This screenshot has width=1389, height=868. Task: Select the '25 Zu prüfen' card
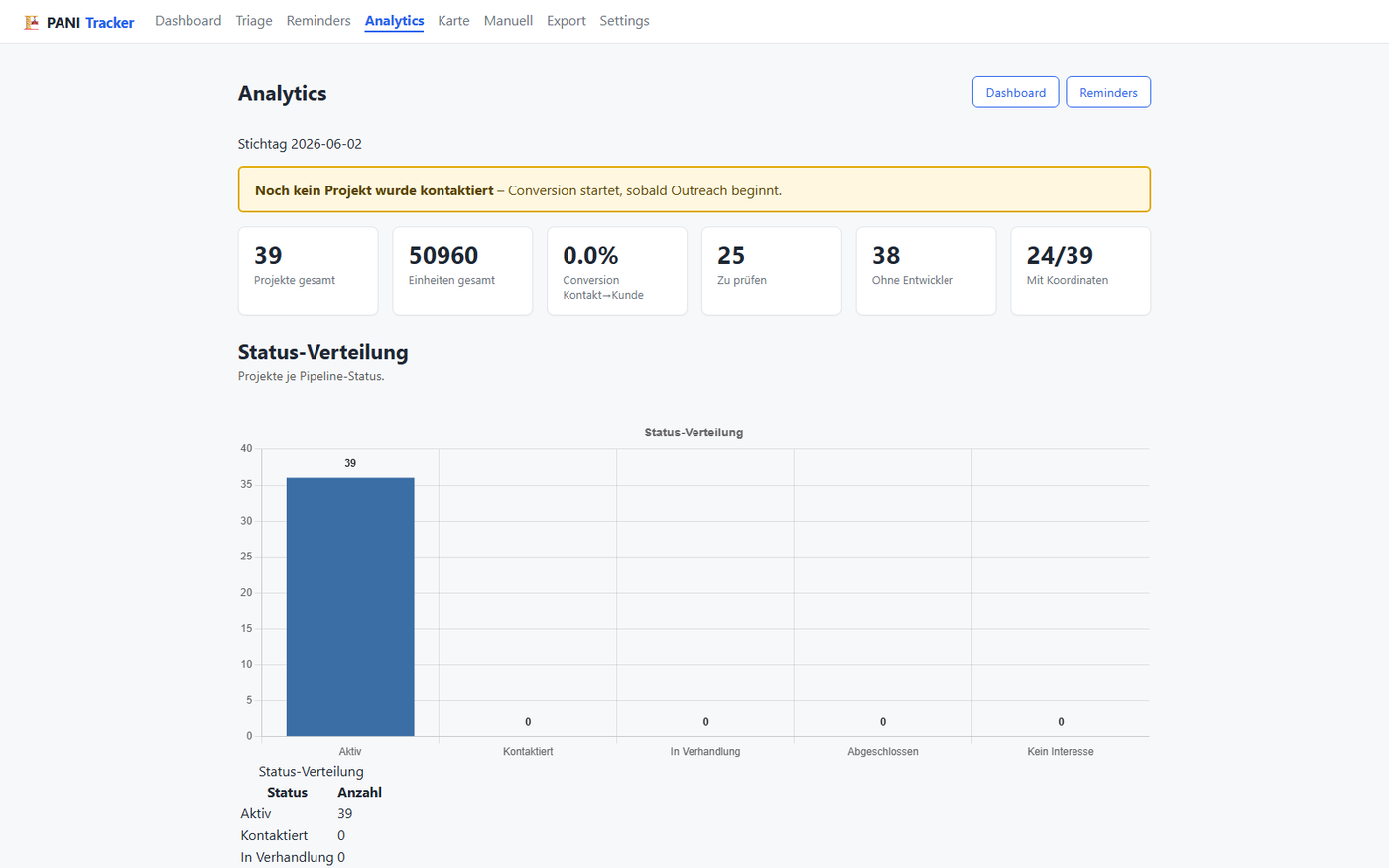pyautogui.click(x=772, y=271)
